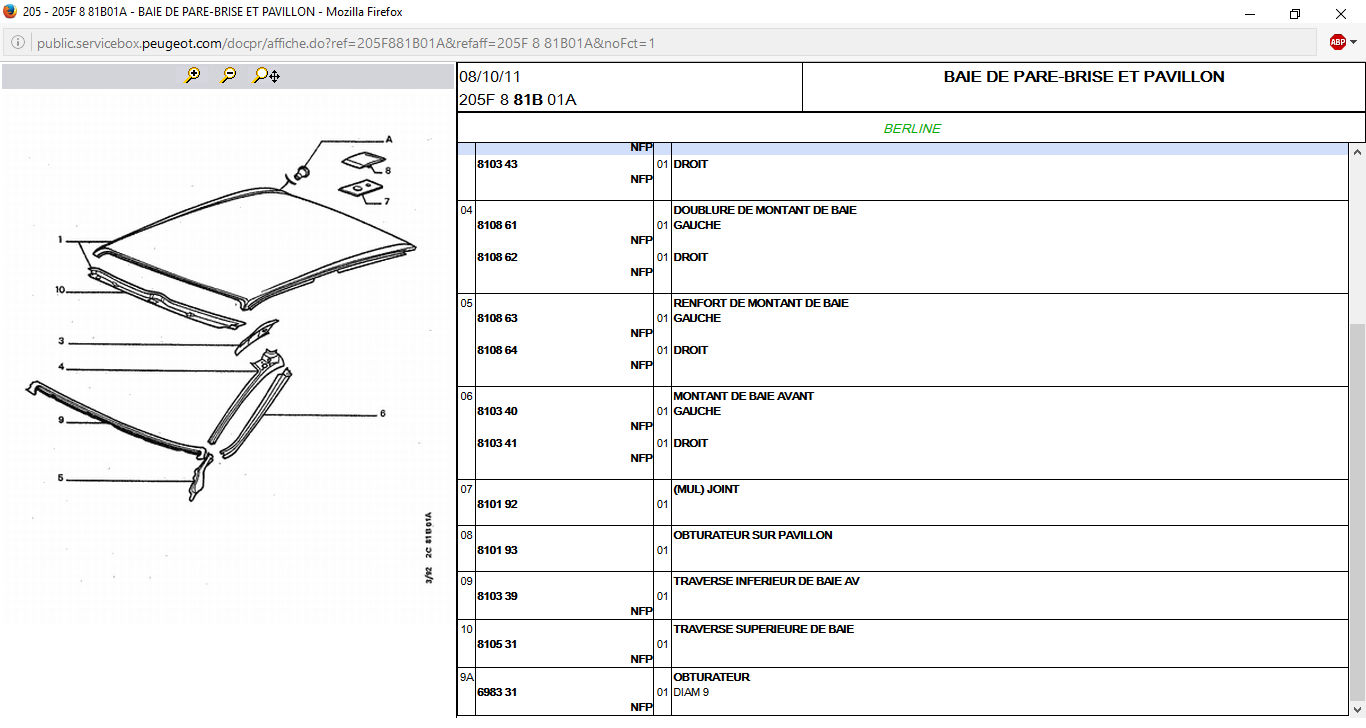Click the Firefox logo in title bar
The height and width of the screenshot is (728, 1366).
tap(10, 12)
